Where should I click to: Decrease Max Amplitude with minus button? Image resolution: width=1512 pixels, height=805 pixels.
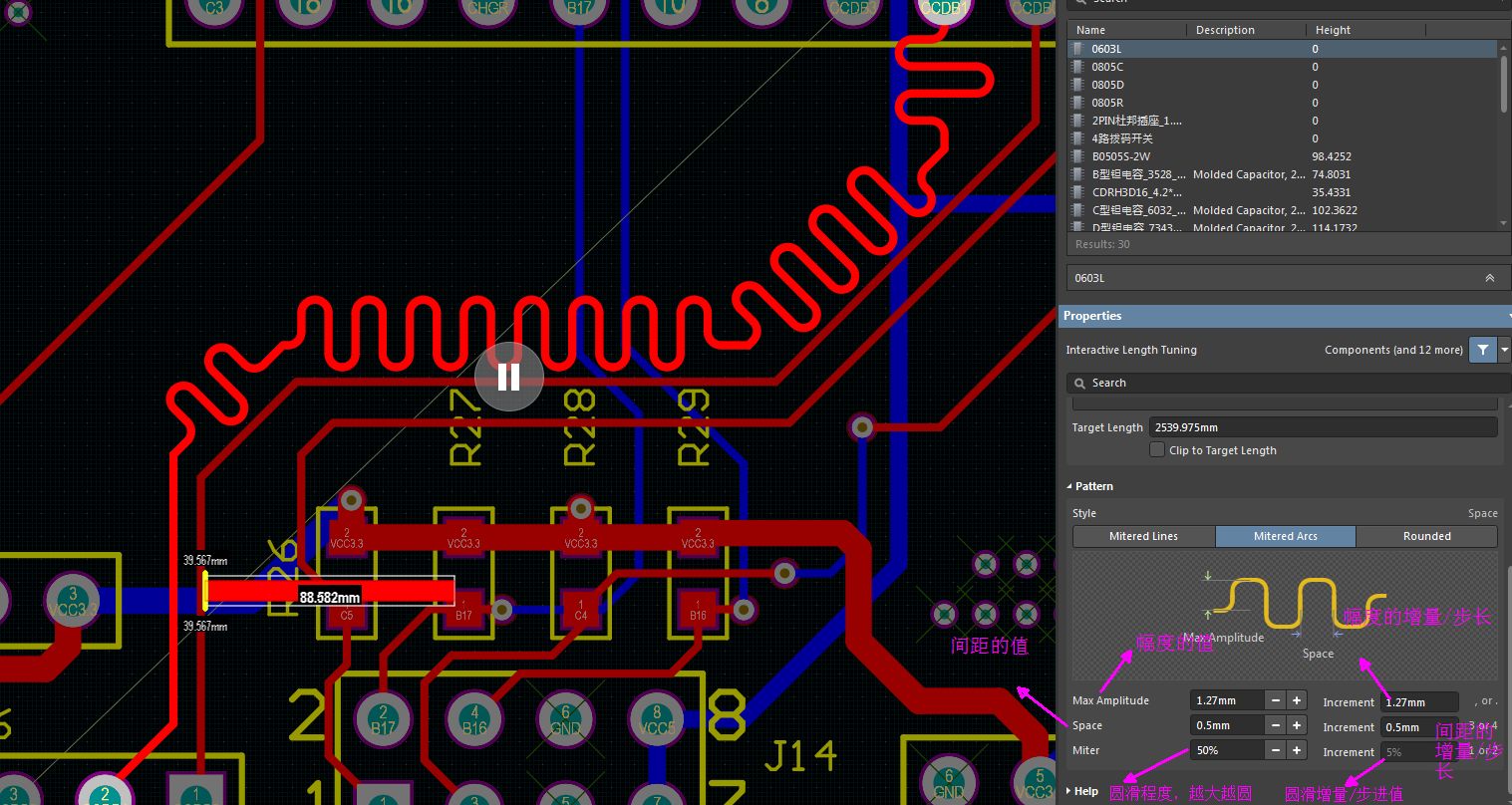[x=1275, y=700]
